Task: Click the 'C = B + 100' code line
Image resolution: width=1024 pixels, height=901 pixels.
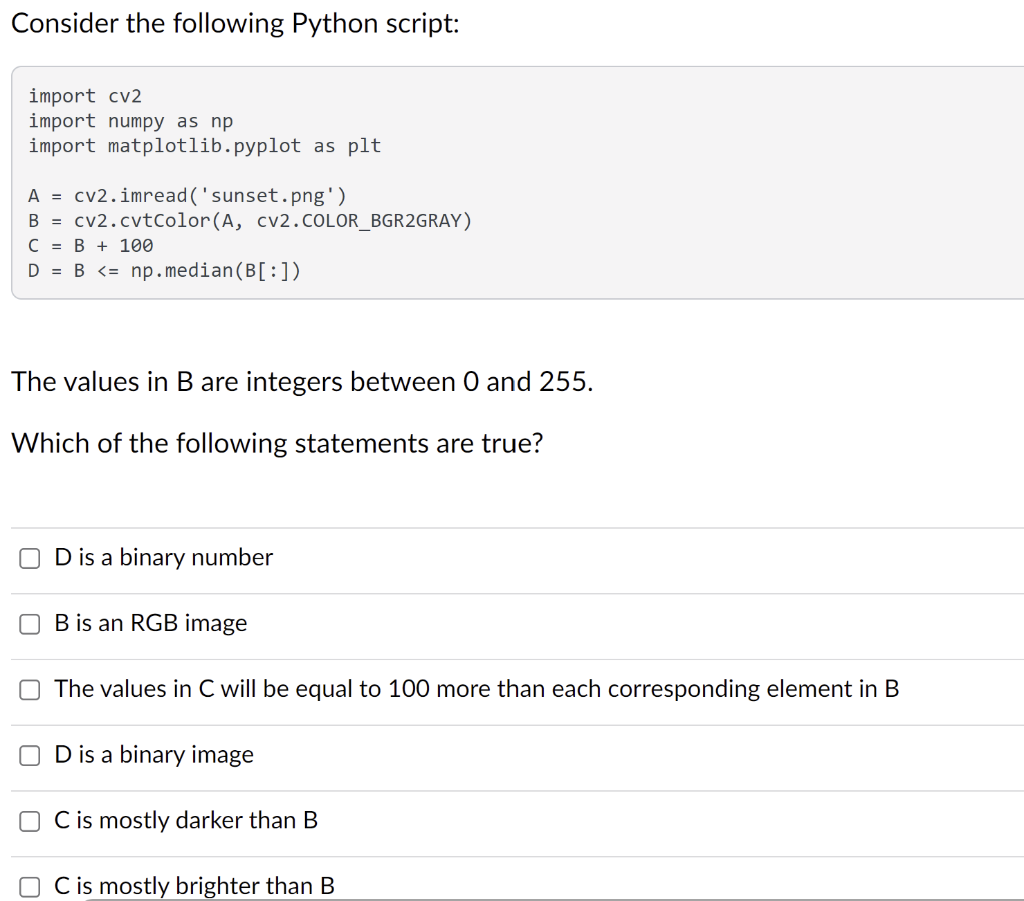Action: [x=91, y=245]
